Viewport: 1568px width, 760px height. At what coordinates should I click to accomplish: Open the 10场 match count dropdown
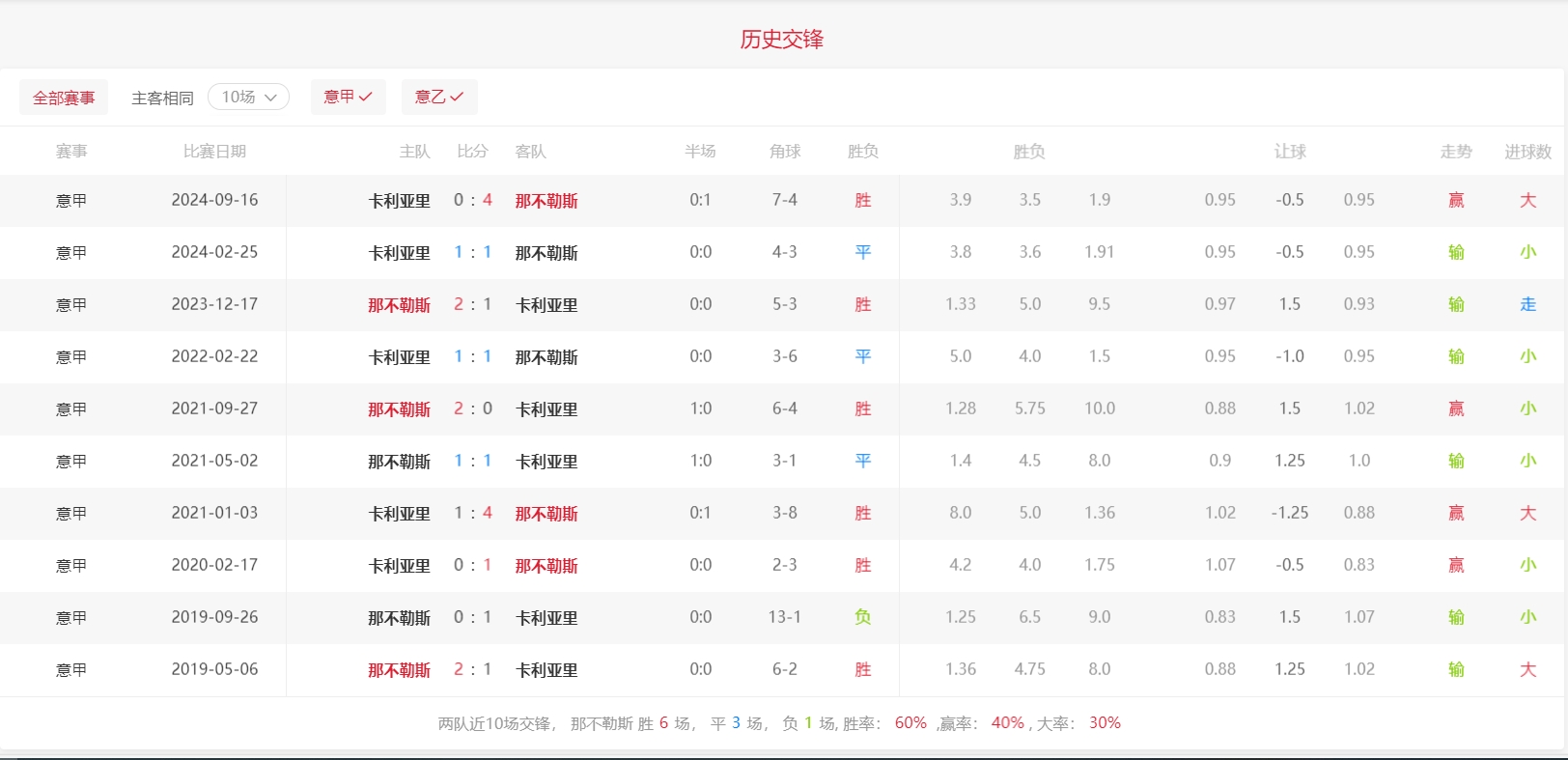coord(248,97)
